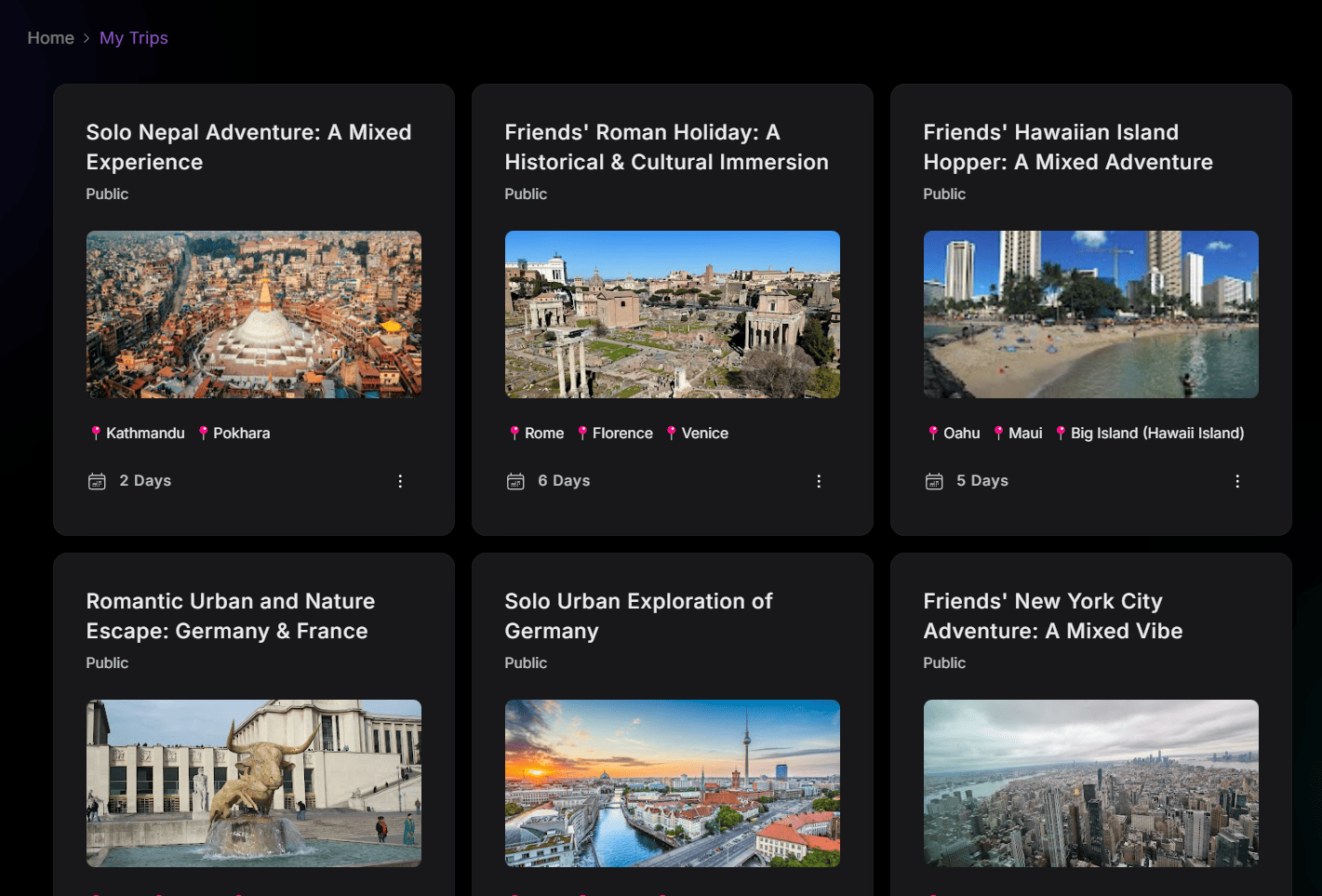
Task: Click the Hawaiian beach skyline photo
Action: click(1091, 314)
